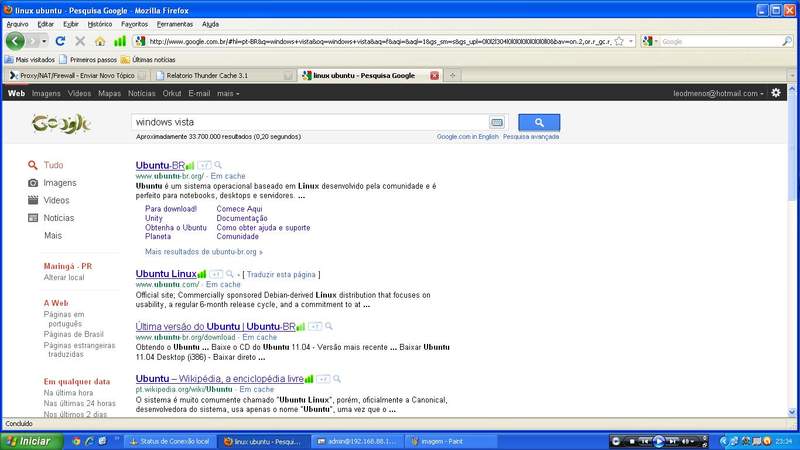The height and width of the screenshot is (450, 800).
Task: Open 'Mais resultados de ubuntu-br.org'
Action: click(204, 252)
